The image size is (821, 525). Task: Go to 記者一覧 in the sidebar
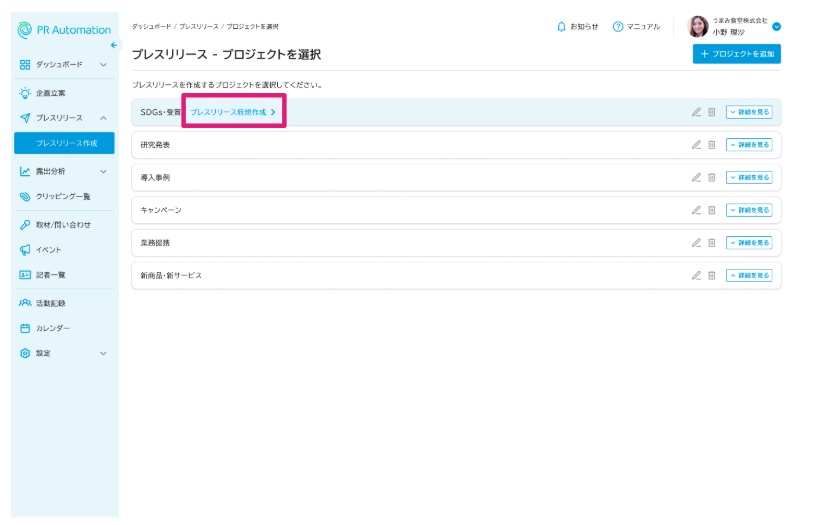click(50, 274)
